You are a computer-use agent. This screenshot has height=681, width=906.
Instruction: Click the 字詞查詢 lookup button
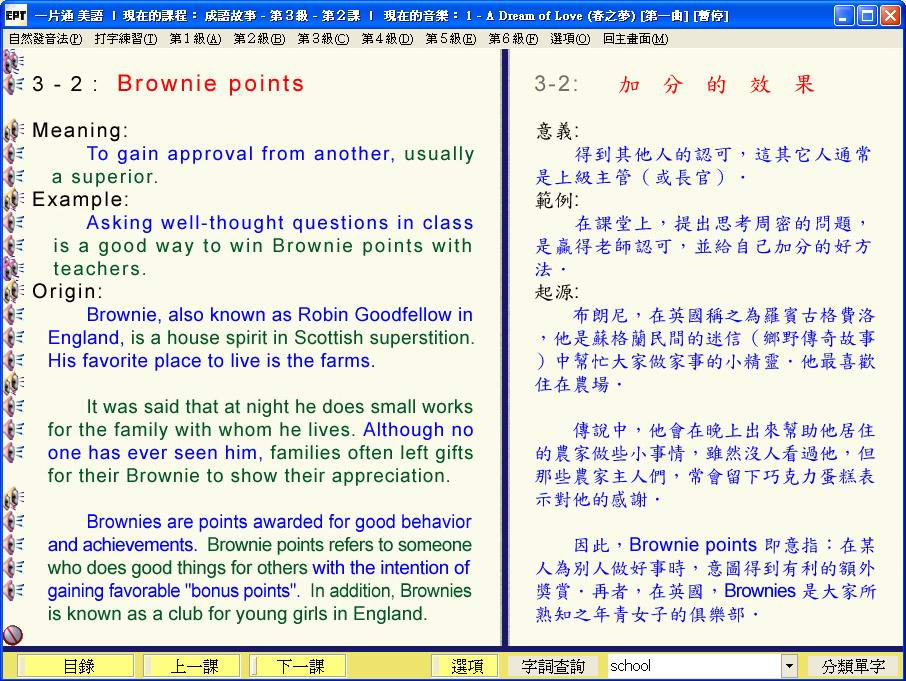(553, 666)
